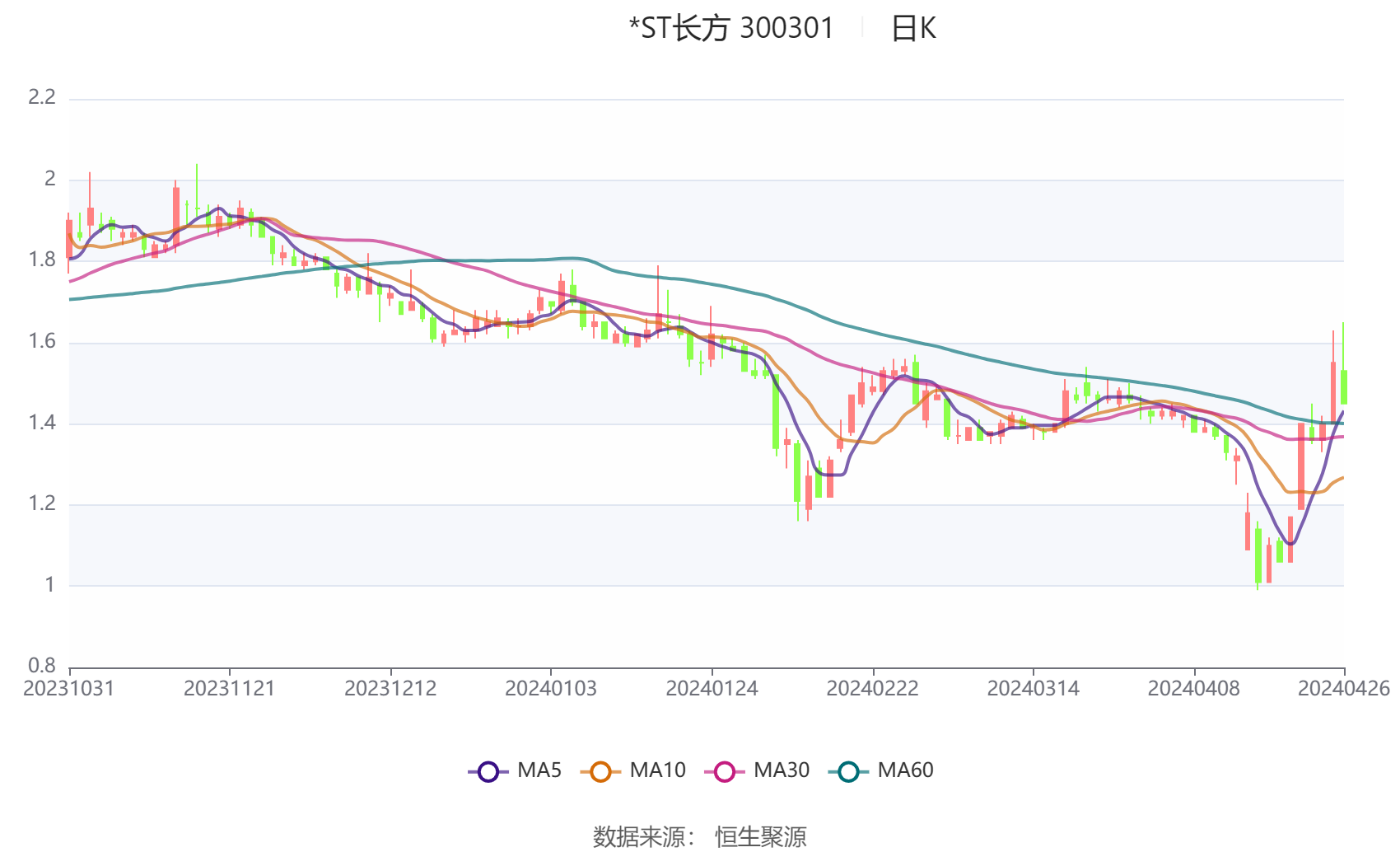
Task: Toggle the MA10 legend marker
Action: [x=600, y=771]
